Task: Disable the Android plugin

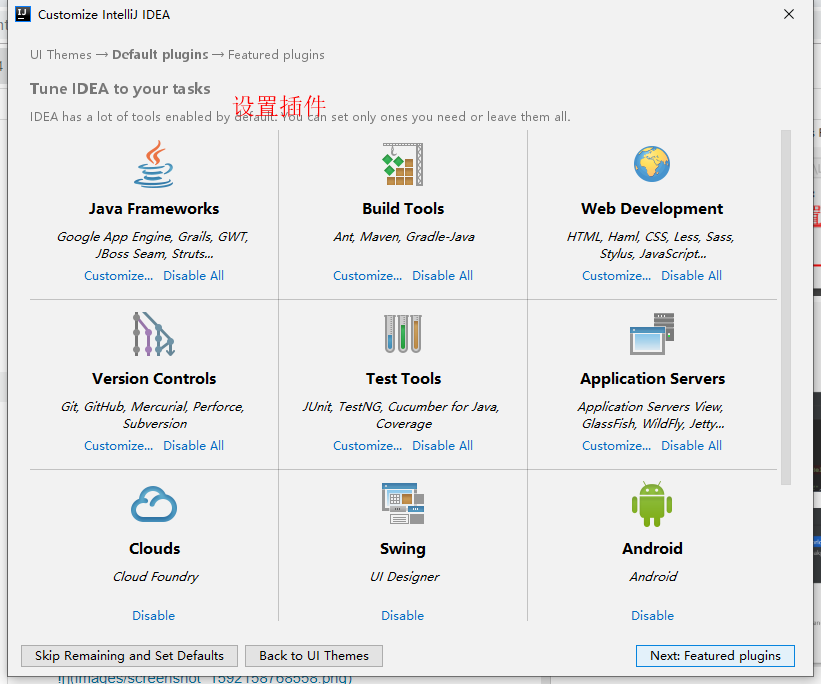Action: click(x=651, y=615)
